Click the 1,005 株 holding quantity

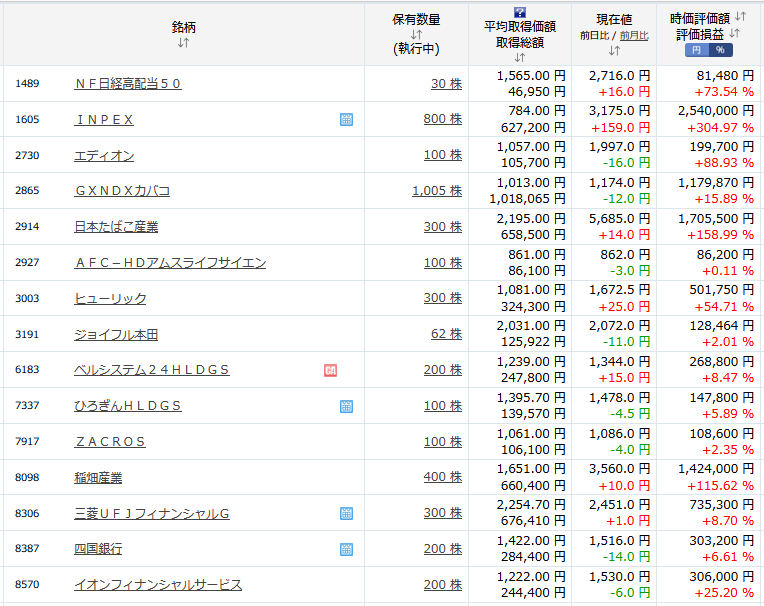(437, 191)
